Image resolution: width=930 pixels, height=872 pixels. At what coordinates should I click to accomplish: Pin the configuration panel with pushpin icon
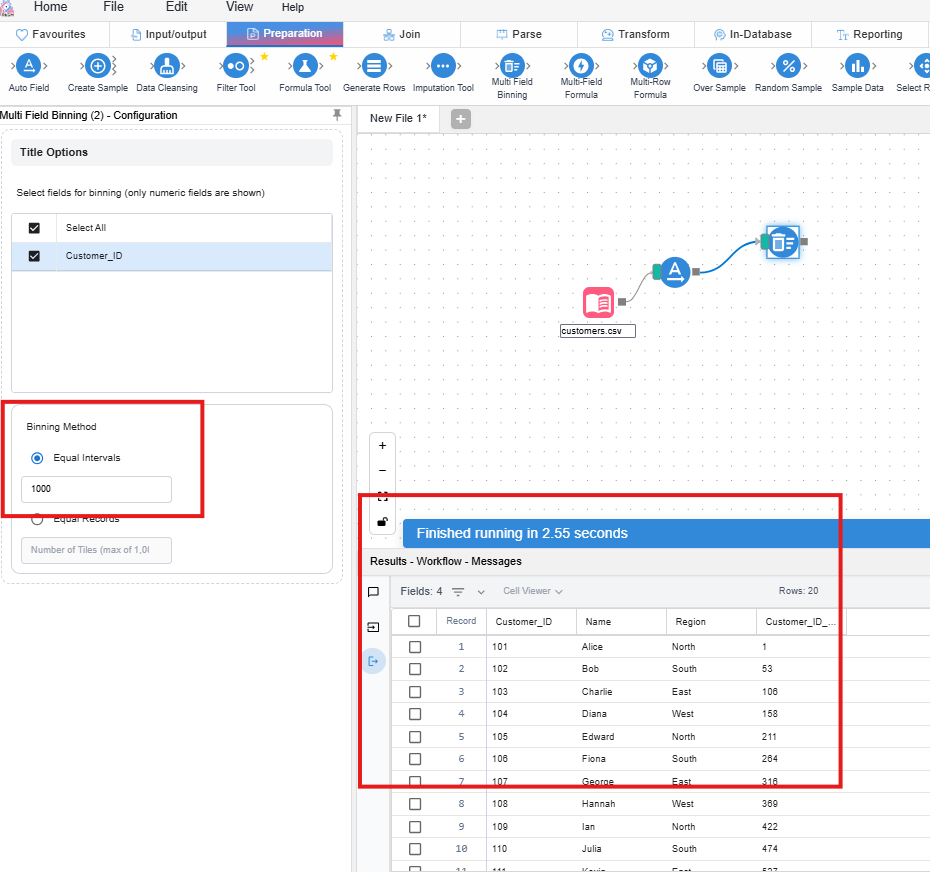pyautogui.click(x=337, y=116)
